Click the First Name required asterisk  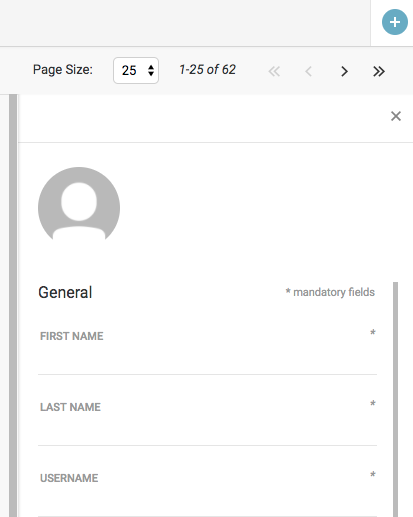pyautogui.click(x=373, y=332)
